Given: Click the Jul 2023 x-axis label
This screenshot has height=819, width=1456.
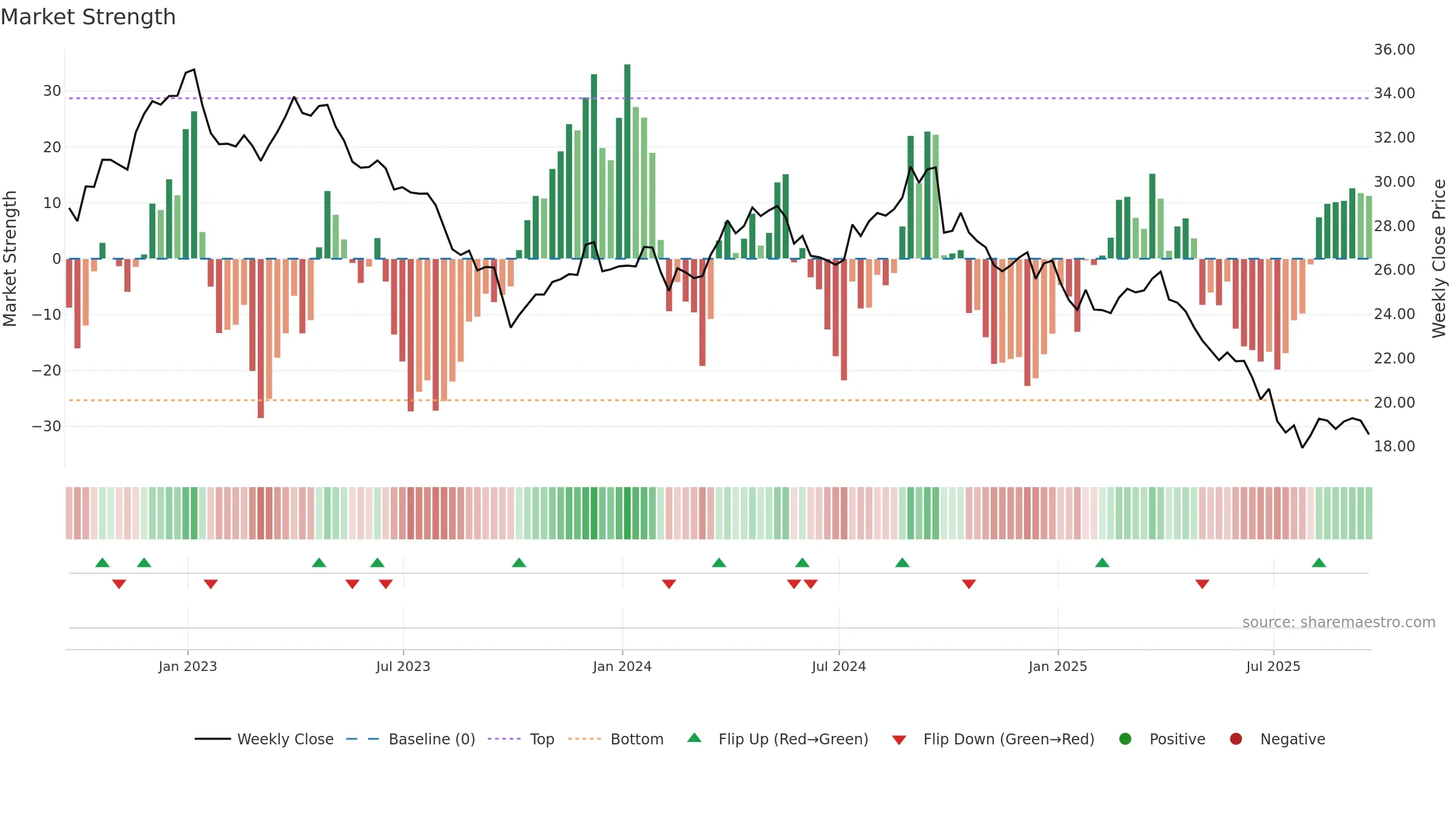Looking at the screenshot, I should [x=403, y=666].
